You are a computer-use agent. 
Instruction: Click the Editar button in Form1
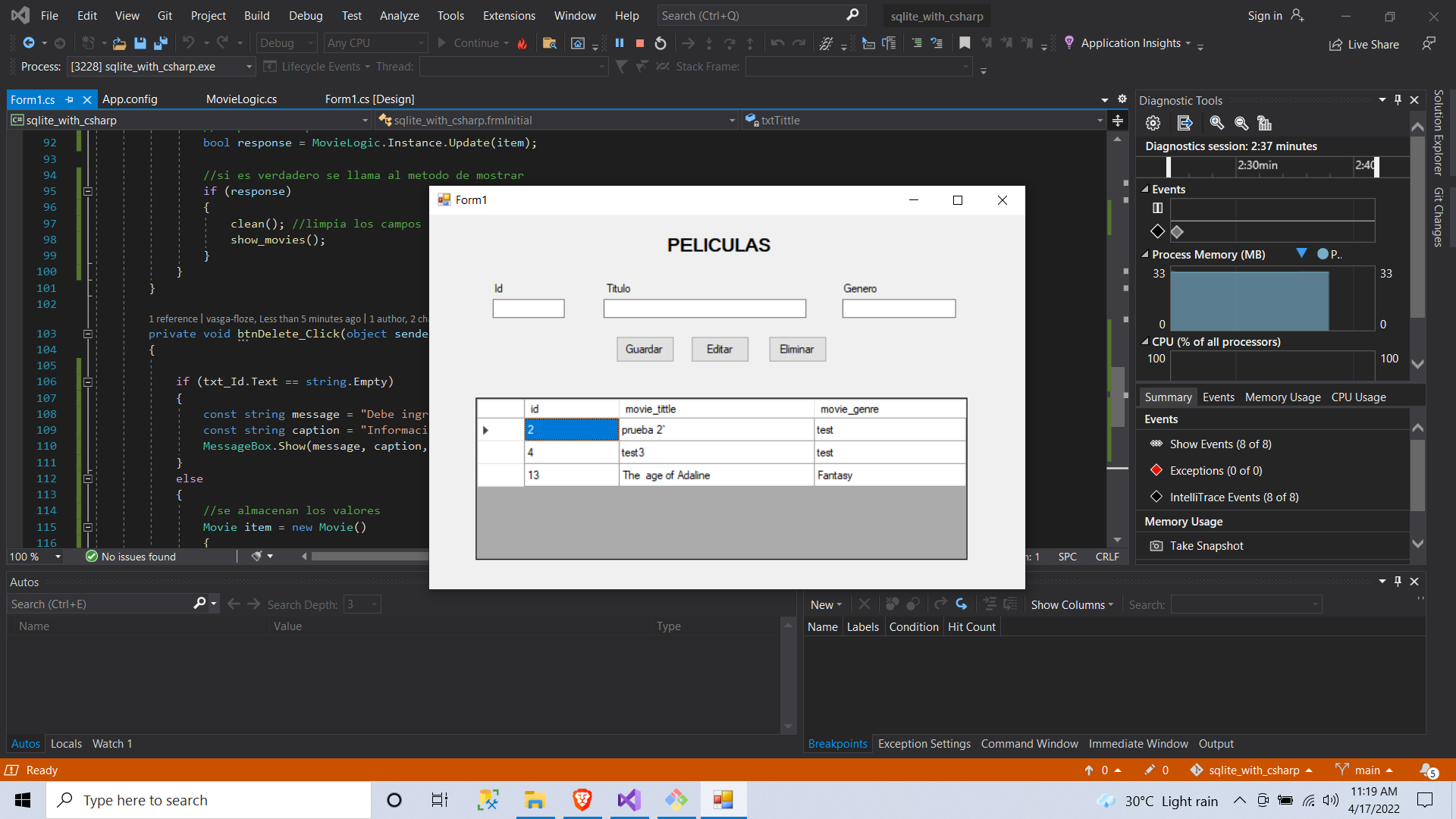(720, 349)
